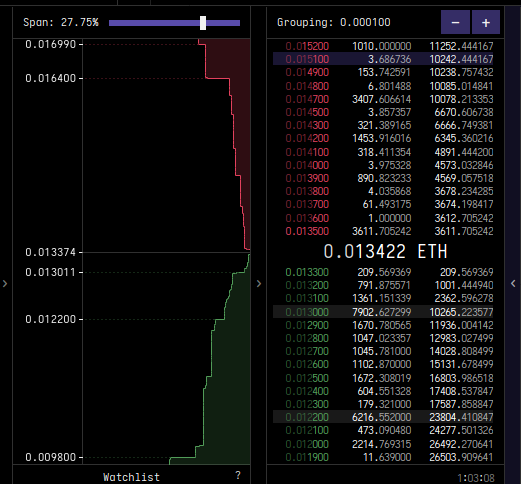Viewport: 521px width, 484px height.
Task: Click the Span slider handle
Action: tap(203, 23)
